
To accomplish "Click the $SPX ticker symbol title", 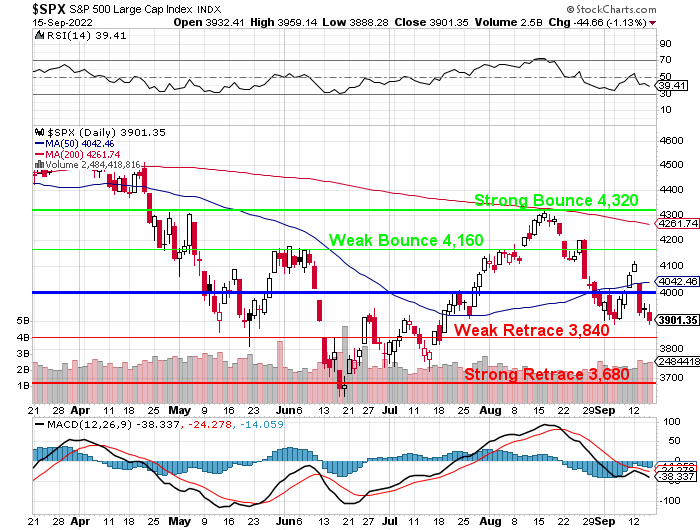I will (x=19, y=7).
